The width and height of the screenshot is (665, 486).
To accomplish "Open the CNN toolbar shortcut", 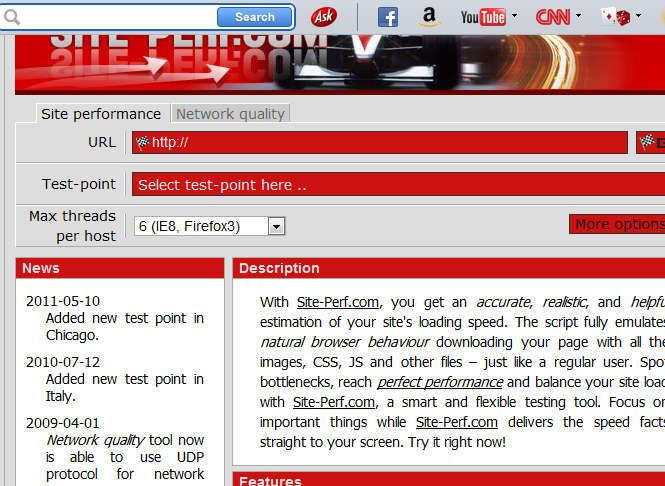I will coord(553,17).
